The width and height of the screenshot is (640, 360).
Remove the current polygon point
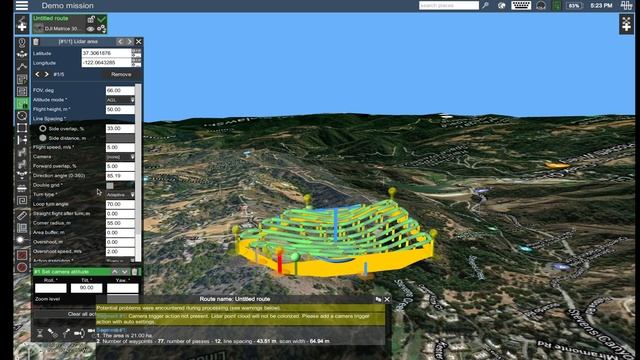pos(121,74)
